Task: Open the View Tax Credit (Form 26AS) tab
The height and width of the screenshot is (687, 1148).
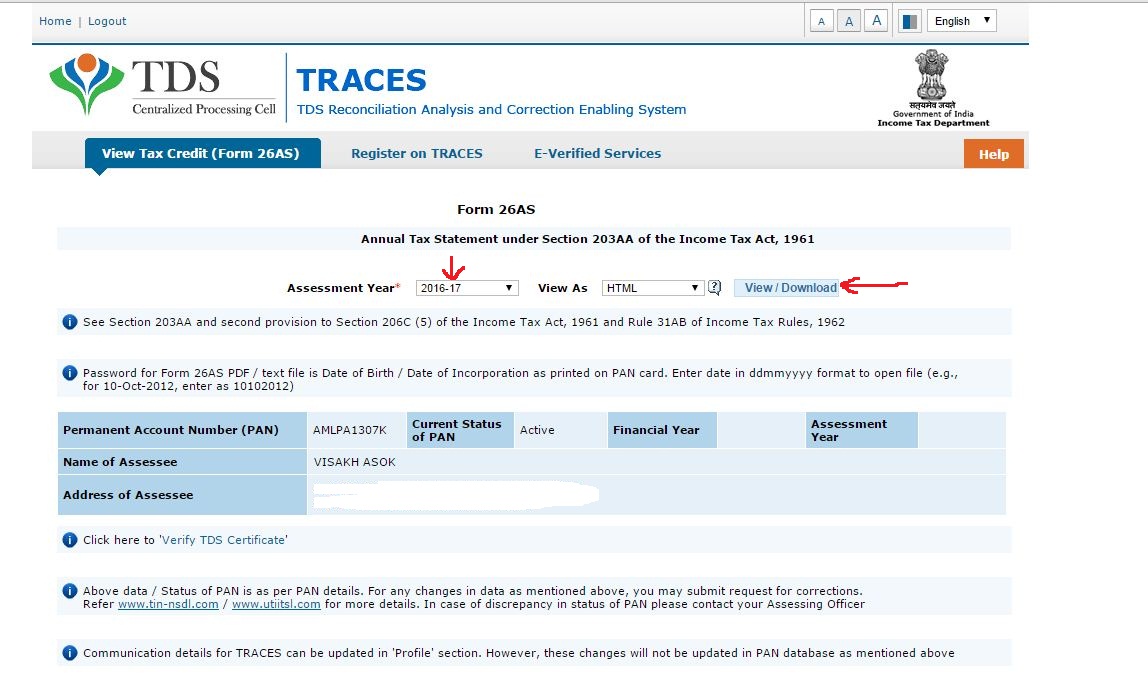Action: pyautogui.click(x=202, y=153)
